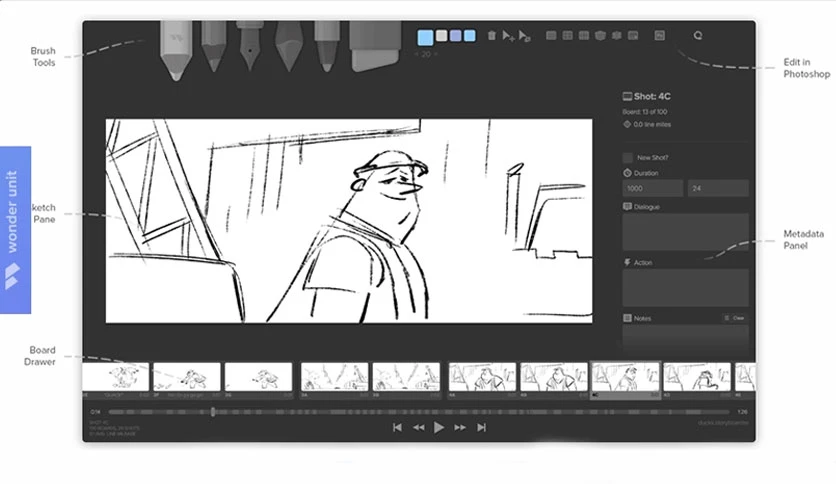Screen dimensions: 836x484
Task: Click the circular undo arrow icon
Action: pyautogui.click(x=698, y=36)
